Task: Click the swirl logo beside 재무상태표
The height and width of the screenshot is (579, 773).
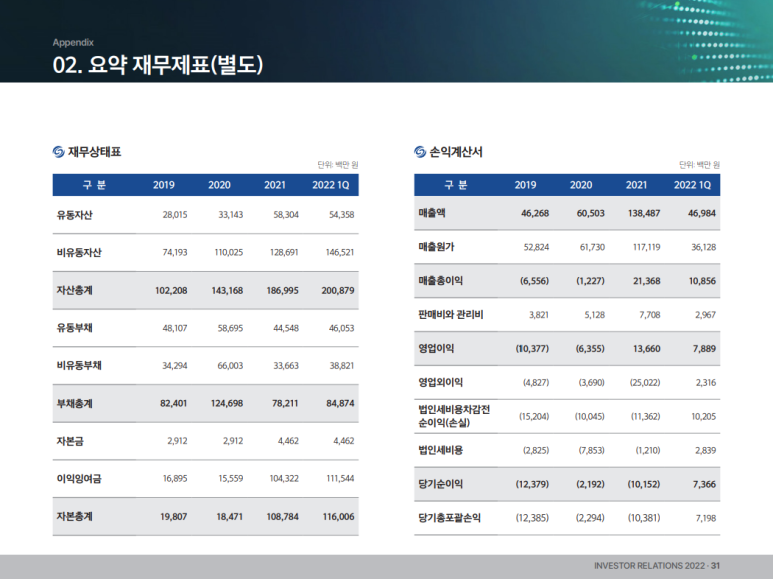Action: click(x=59, y=152)
